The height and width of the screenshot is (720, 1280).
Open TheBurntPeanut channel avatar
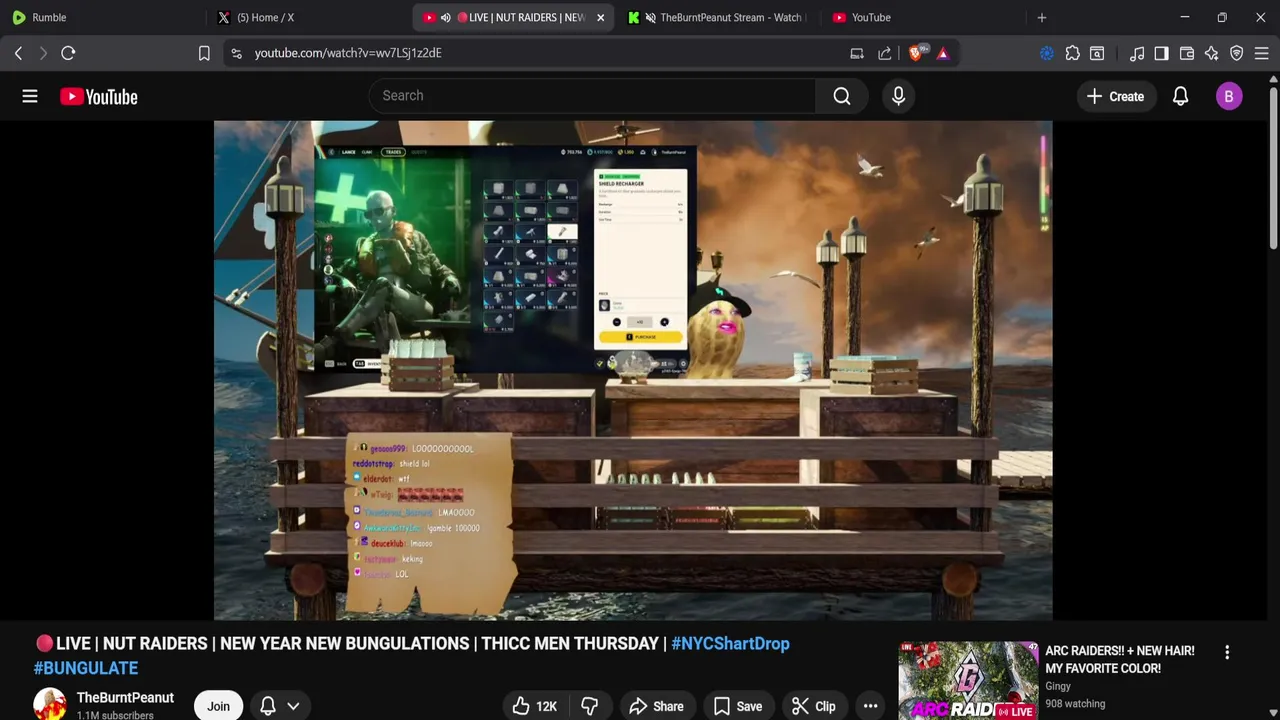(x=50, y=705)
